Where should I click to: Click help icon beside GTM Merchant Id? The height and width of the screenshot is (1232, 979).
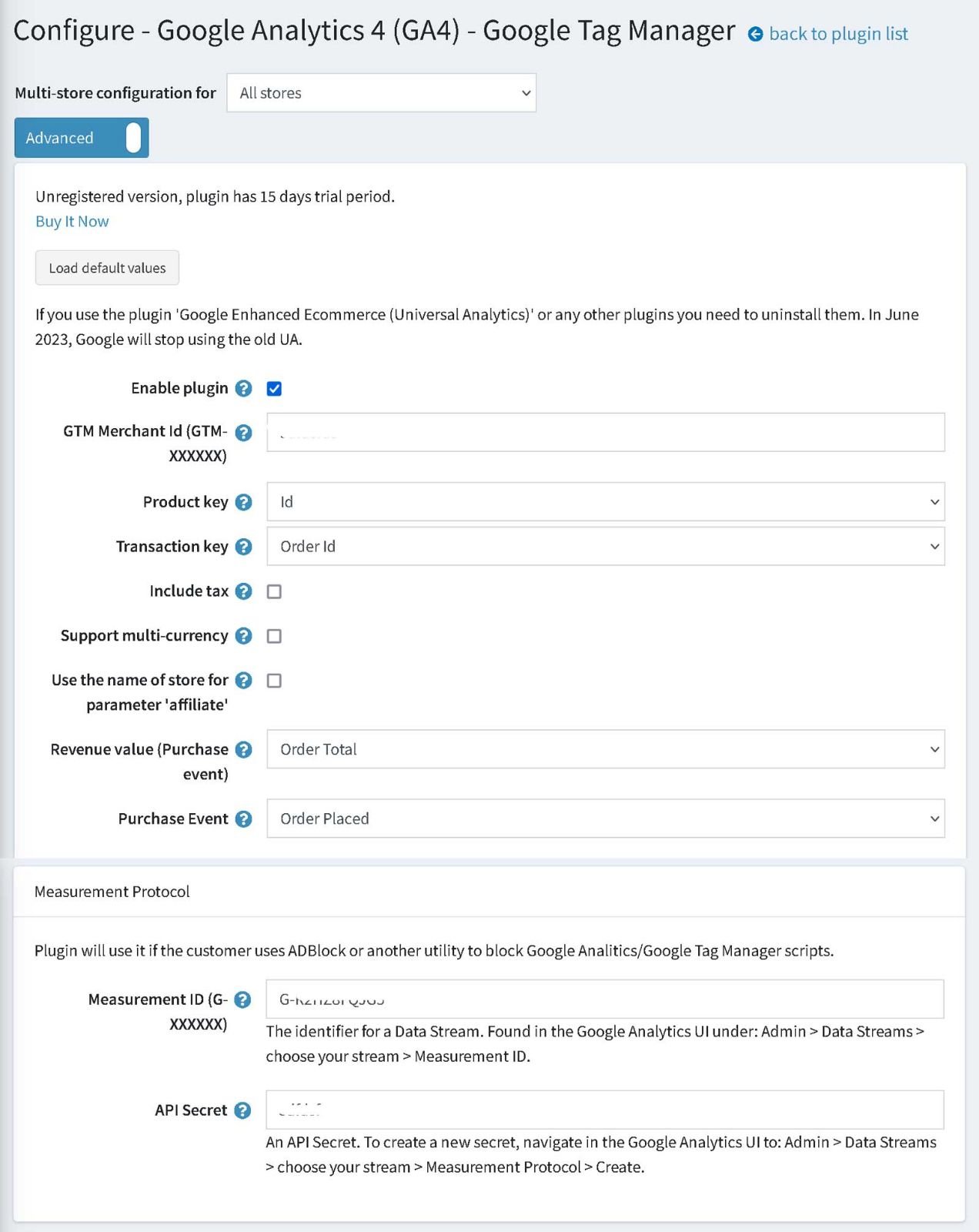click(x=243, y=433)
